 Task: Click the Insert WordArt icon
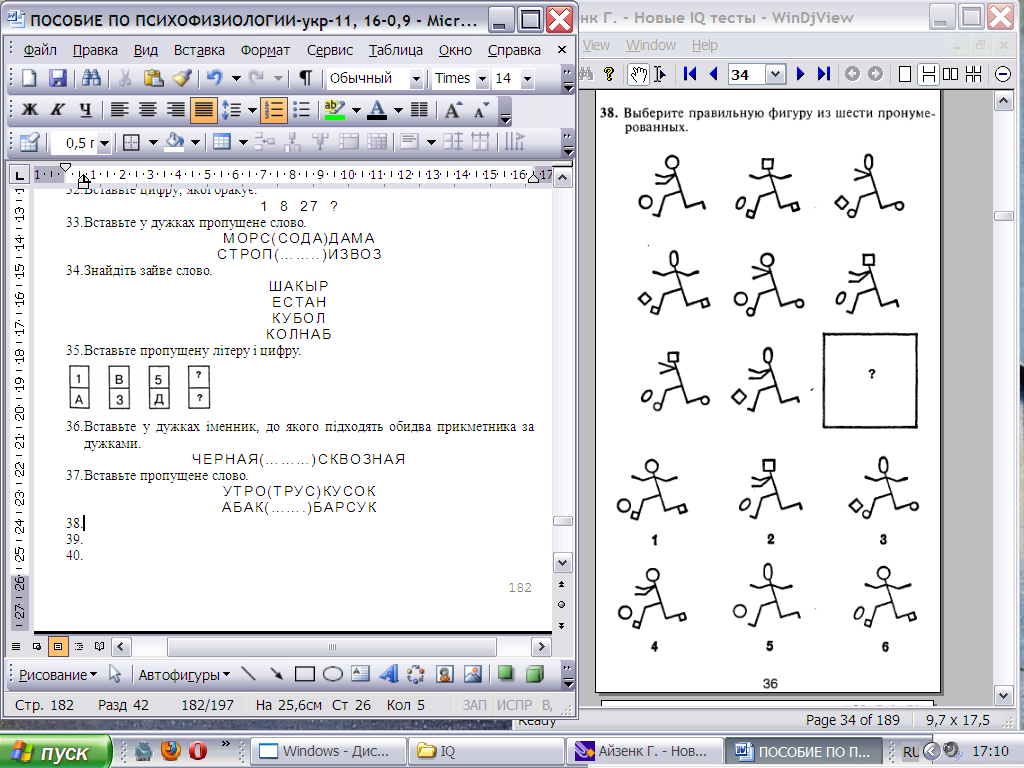389,674
